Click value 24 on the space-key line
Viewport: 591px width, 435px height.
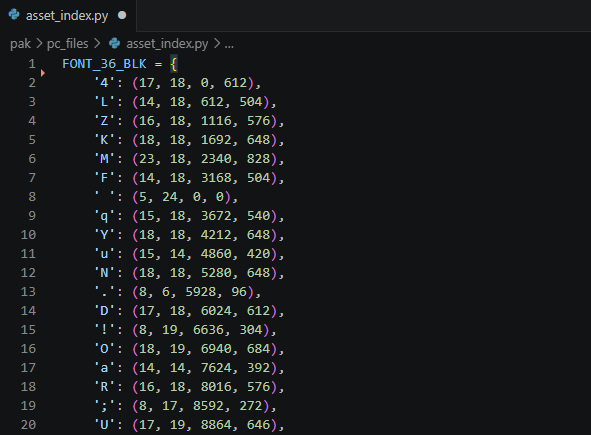point(170,197)
